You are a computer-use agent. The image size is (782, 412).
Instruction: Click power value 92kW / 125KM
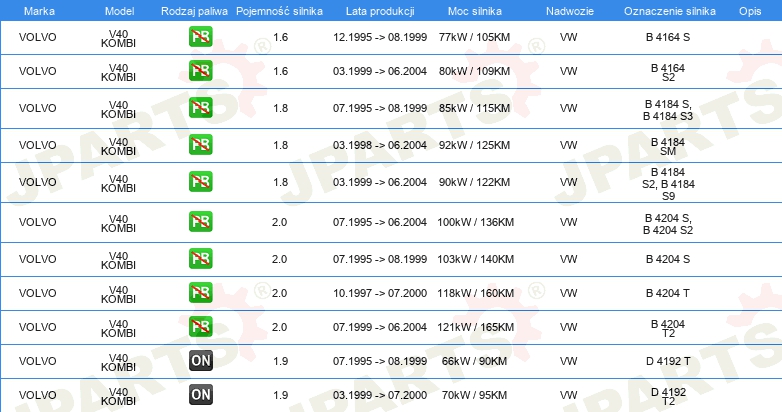point(474,145)
